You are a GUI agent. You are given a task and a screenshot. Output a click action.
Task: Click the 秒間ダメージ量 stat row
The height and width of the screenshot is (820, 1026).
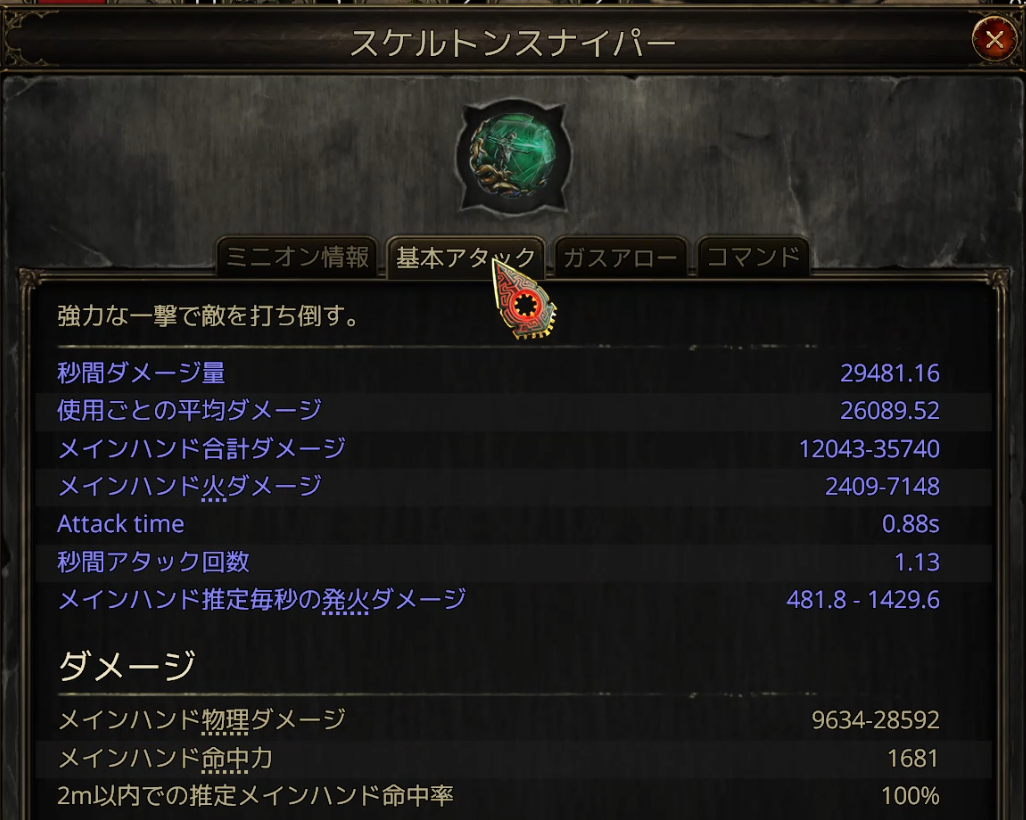point(513,373)
